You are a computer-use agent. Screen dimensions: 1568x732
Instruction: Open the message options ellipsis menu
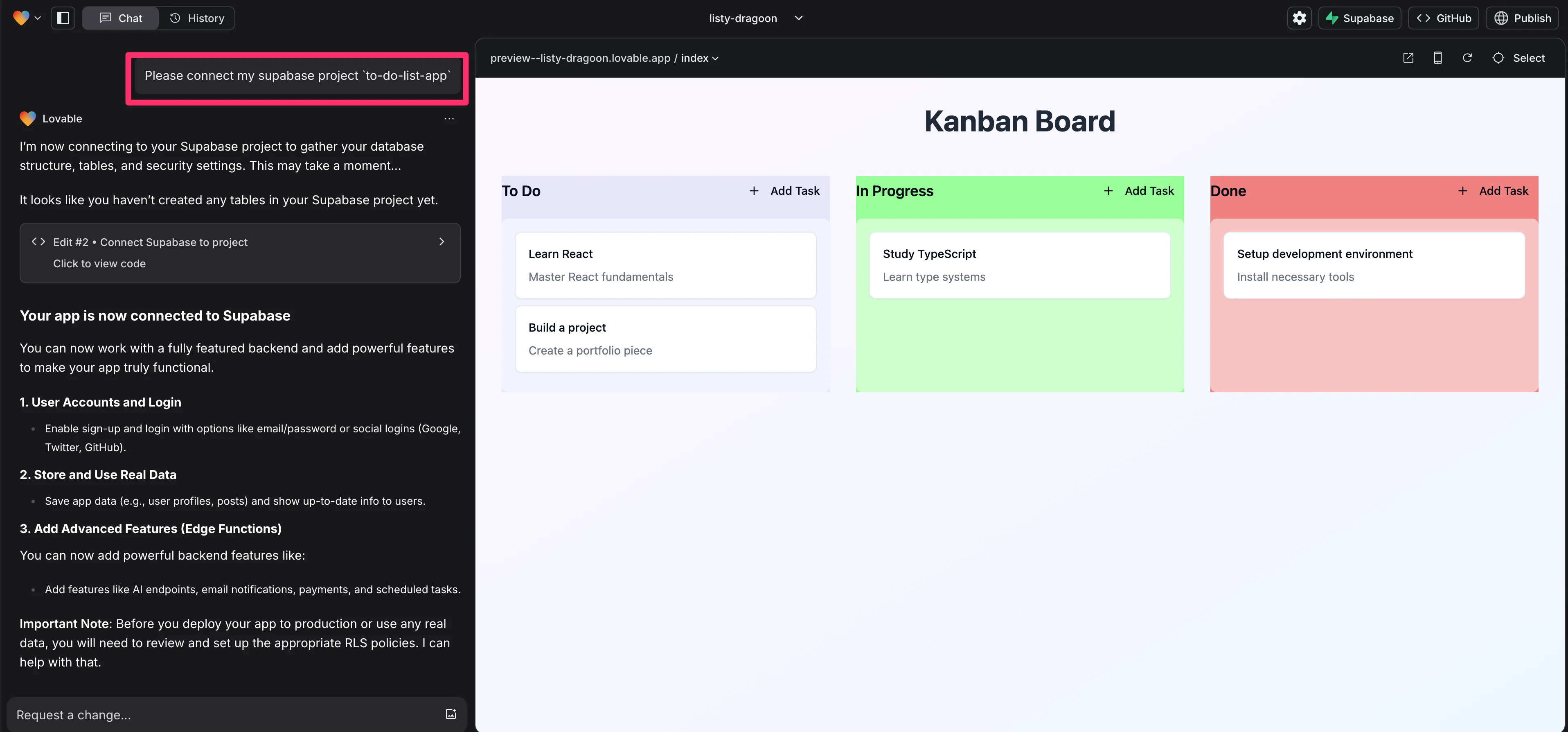click(x=448, y=119)
